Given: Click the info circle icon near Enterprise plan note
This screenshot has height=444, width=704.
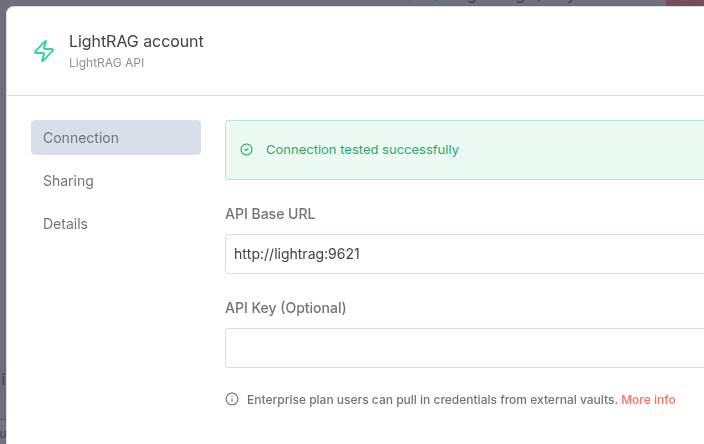Looking at the screenshot, I should pos(232,399).
